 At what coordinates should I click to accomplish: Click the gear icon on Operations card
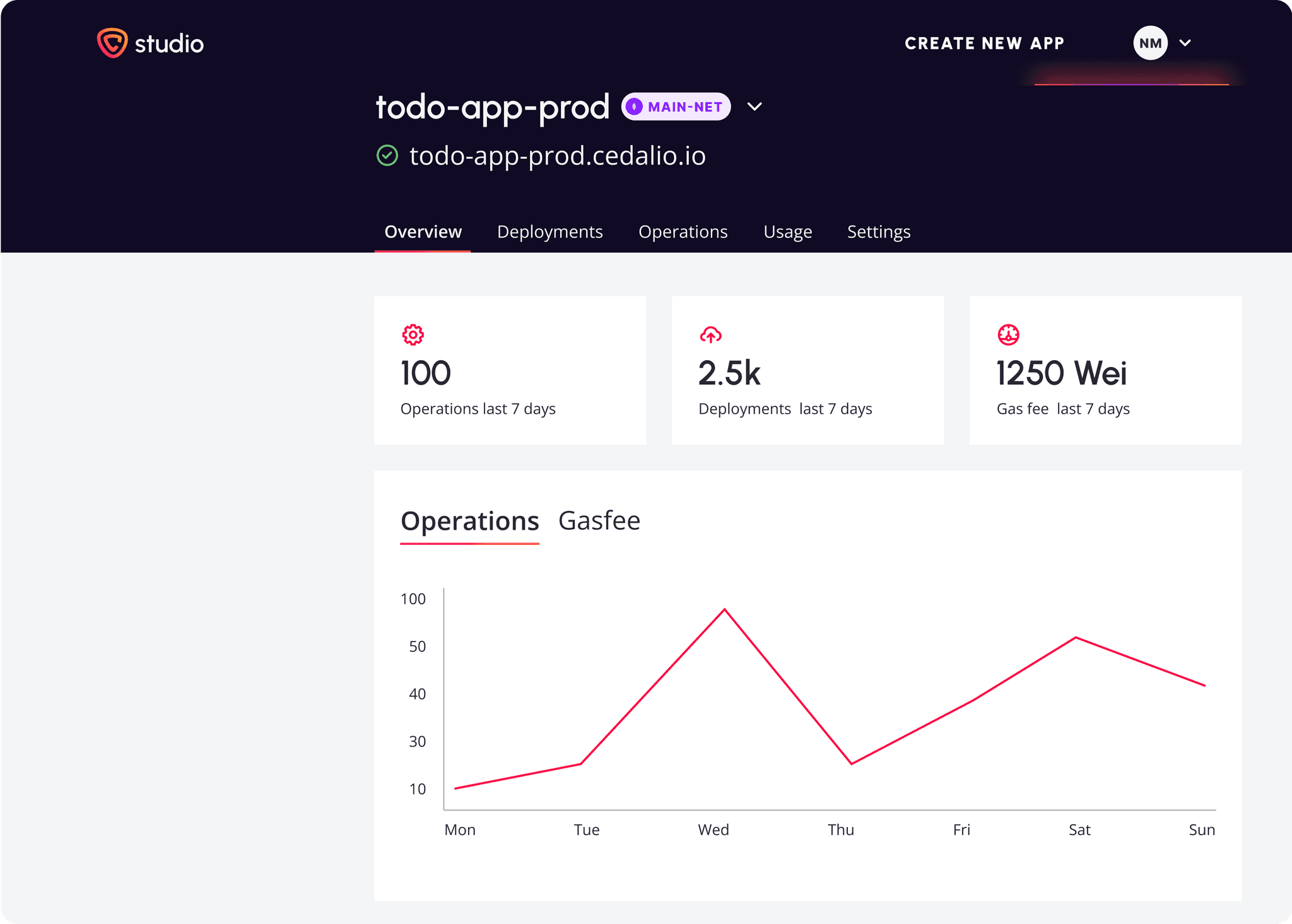click(413, 335)
